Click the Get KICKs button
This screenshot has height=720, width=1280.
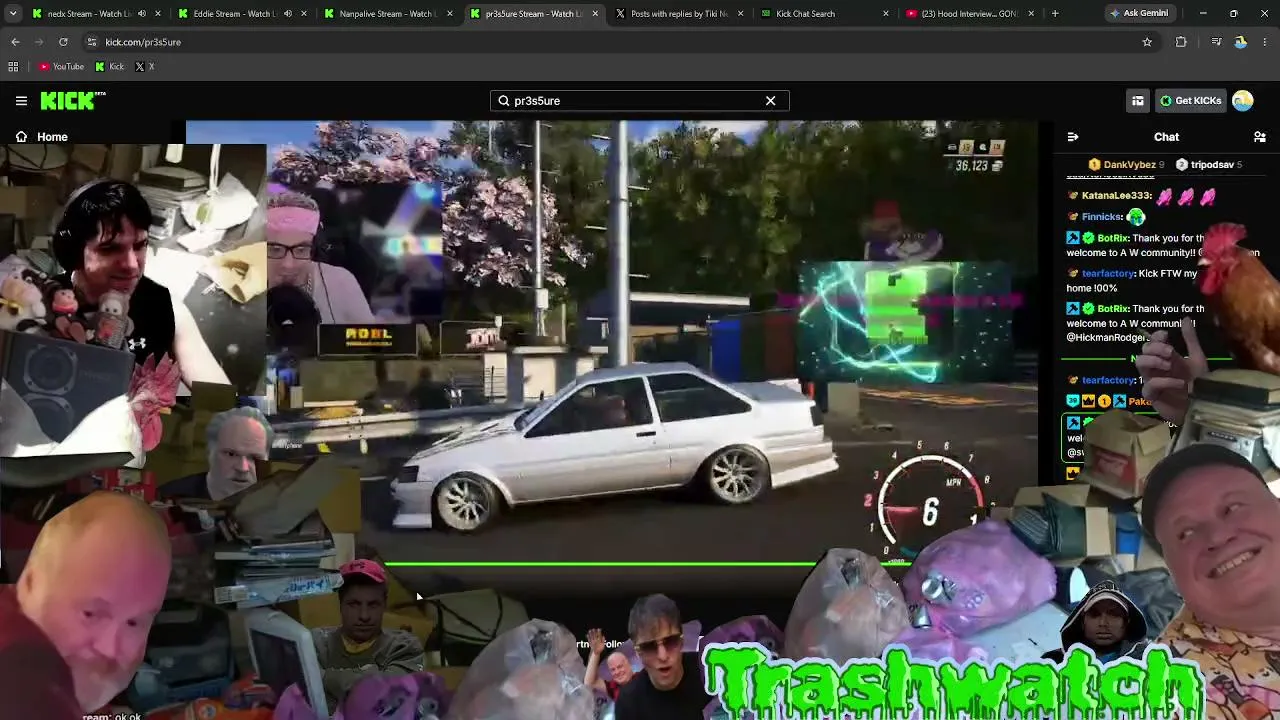(1190, 100)
